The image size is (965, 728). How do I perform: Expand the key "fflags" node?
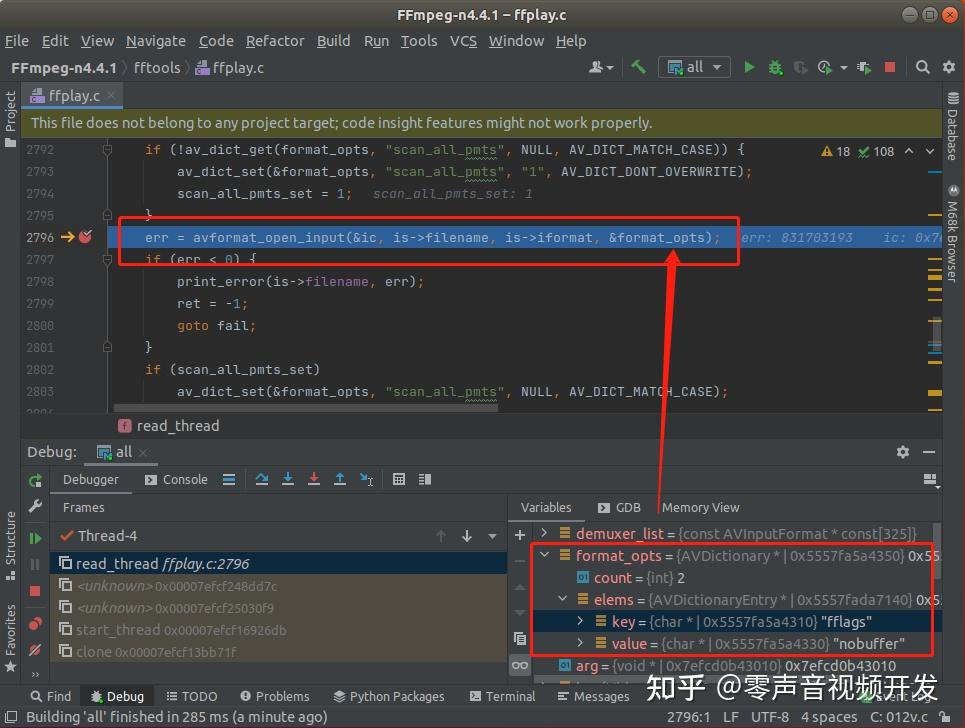tap(580, 621)
